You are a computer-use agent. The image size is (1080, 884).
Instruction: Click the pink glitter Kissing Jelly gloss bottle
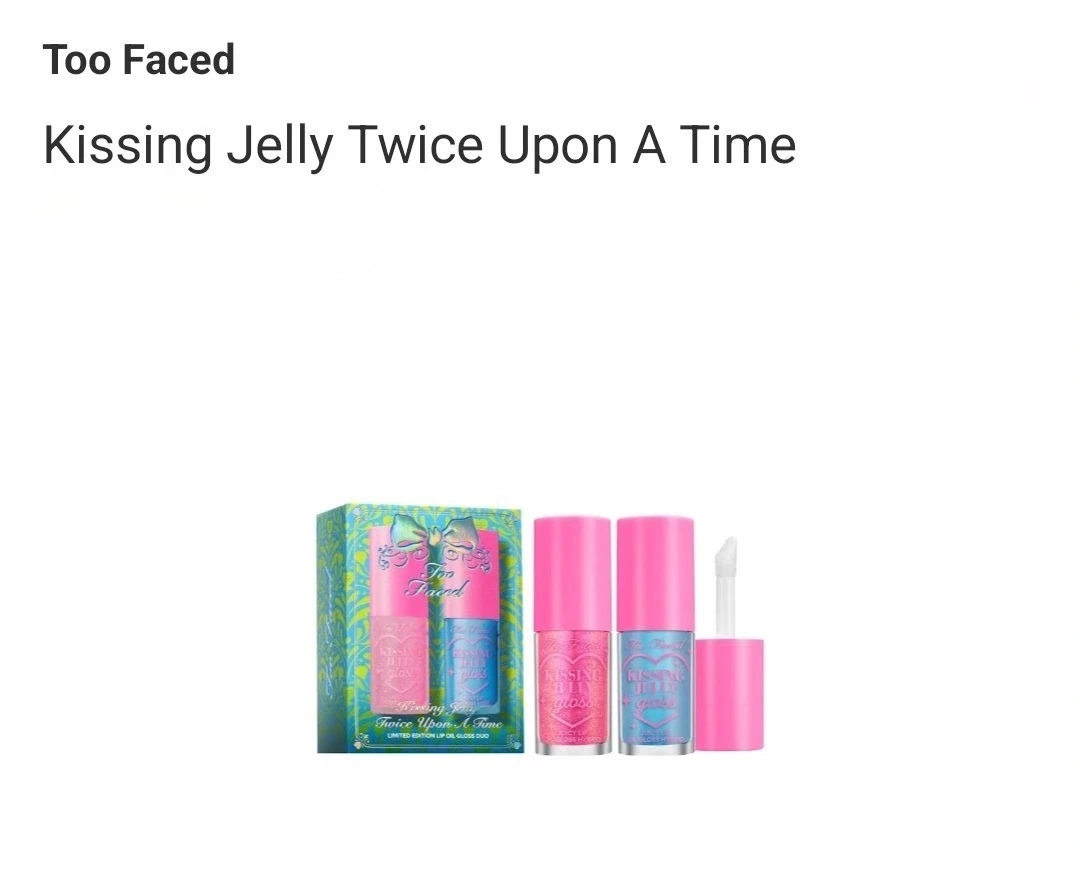click(x=572, y=635)
